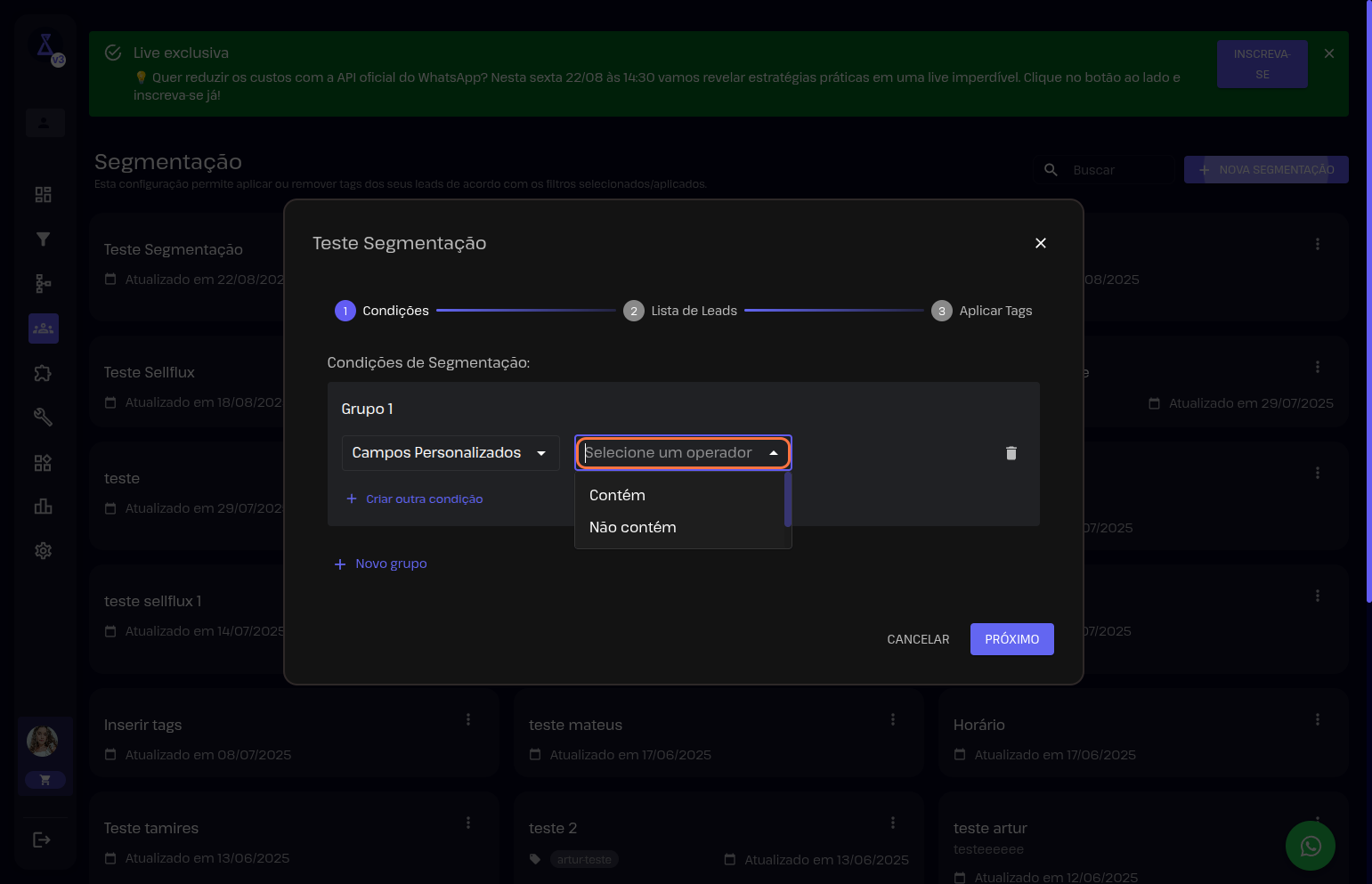Open options menu for Horário card
The image size is (1372, 884).
(x=1318, y=719)
